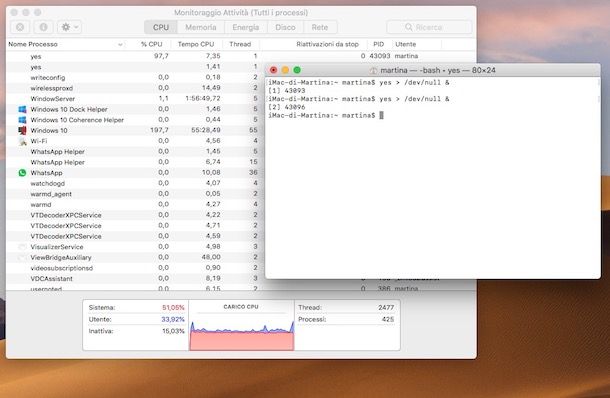Switch to the CPU tab
The image size is (610, 398).
[x=161, y=27]
